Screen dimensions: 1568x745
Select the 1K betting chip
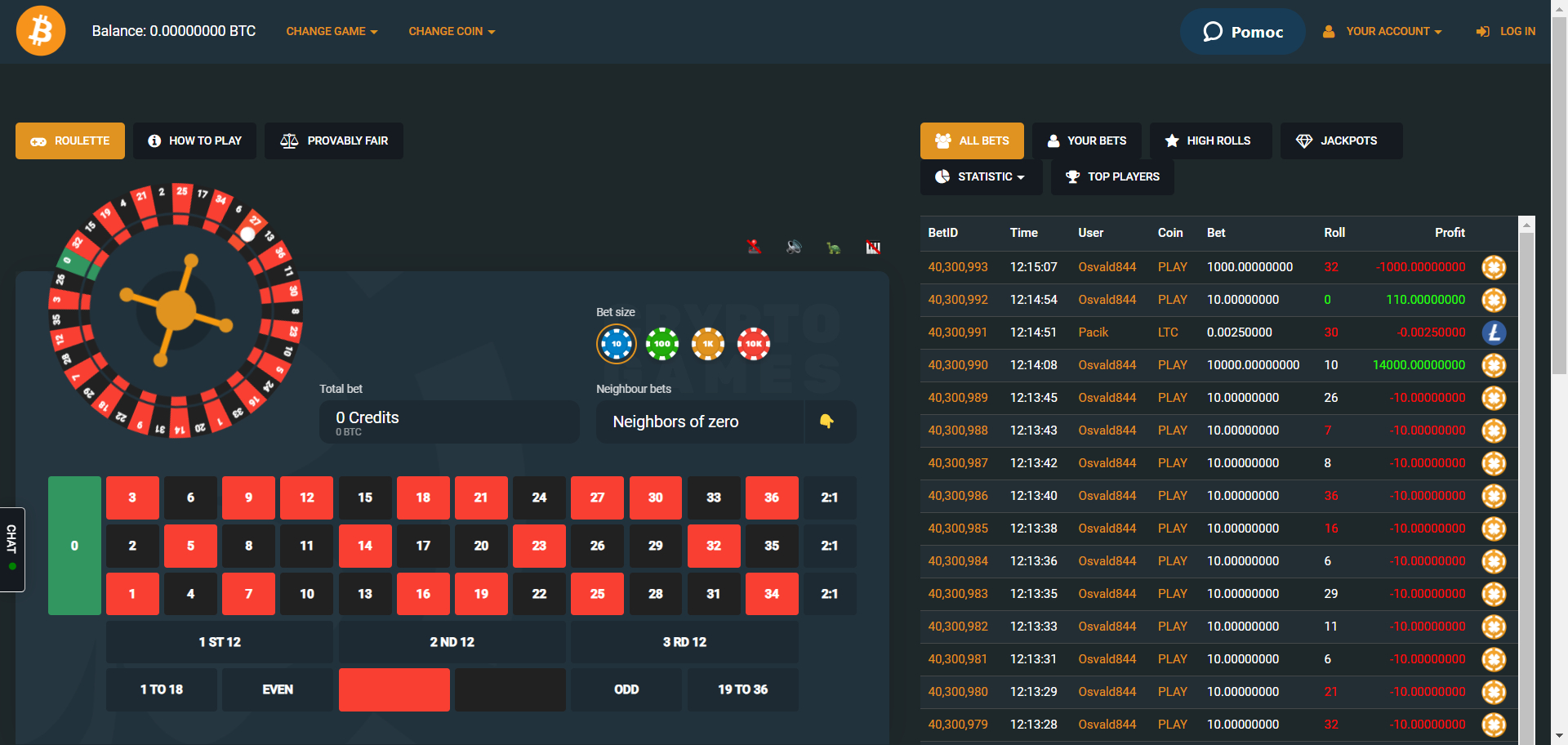pyautogui.click(x=708, y=344)
